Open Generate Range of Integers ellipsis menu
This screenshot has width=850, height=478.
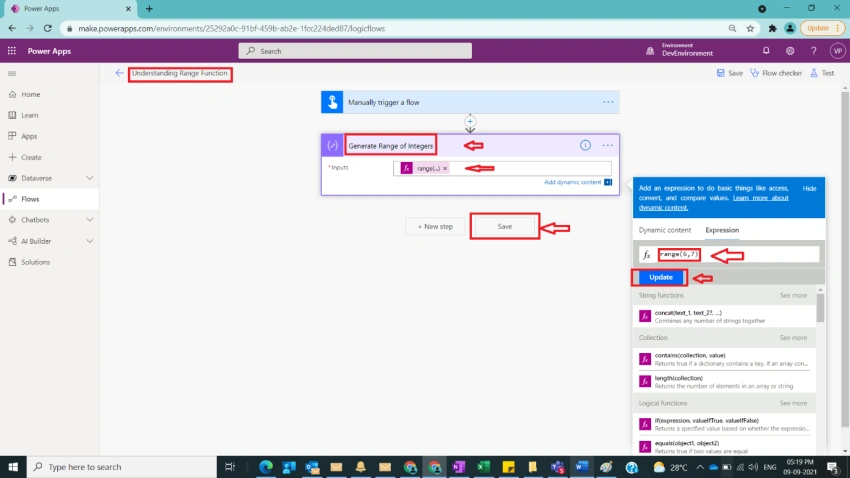click(x=608, y=145)
